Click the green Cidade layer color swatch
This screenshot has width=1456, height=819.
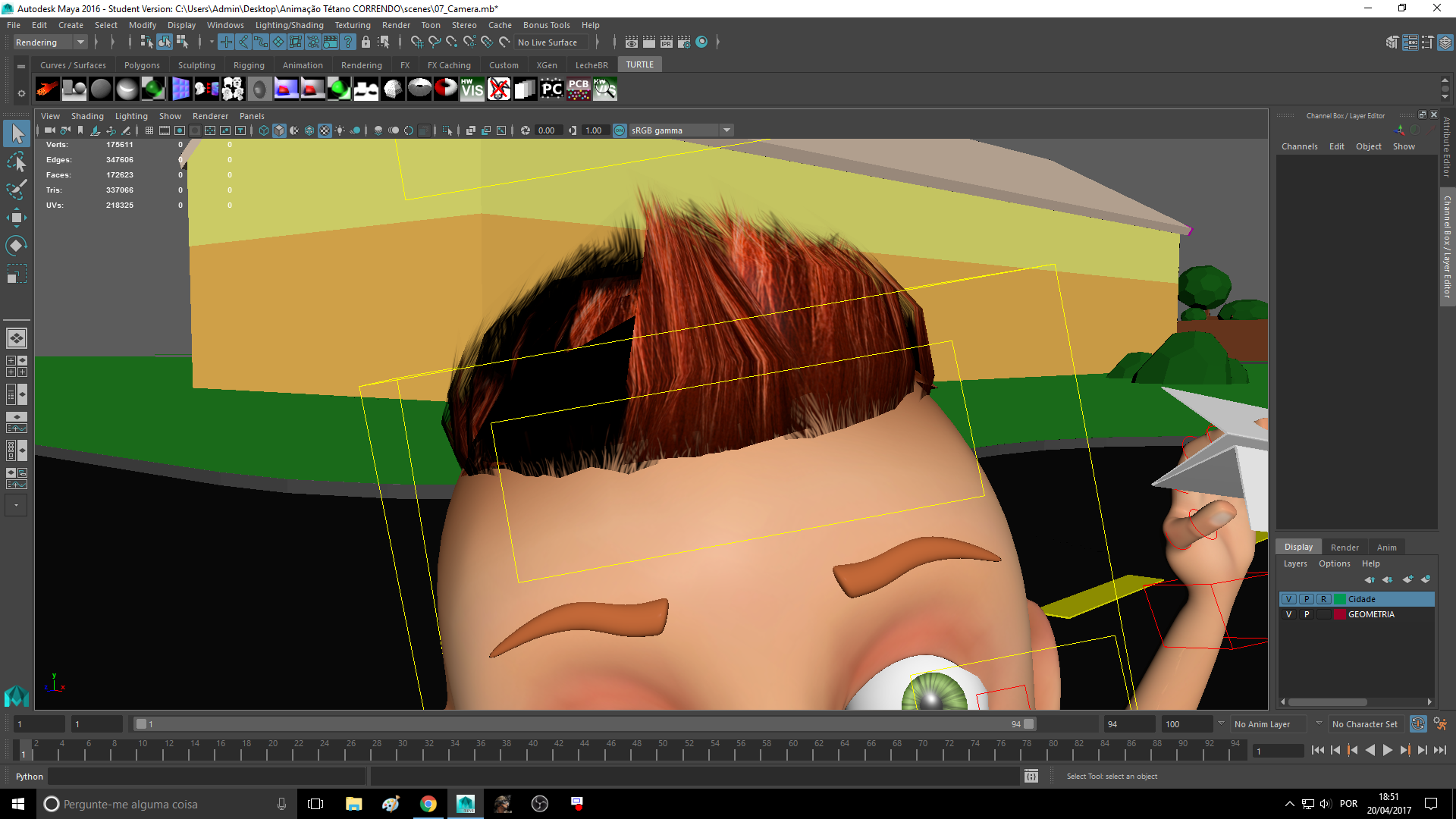point(1340,599)
